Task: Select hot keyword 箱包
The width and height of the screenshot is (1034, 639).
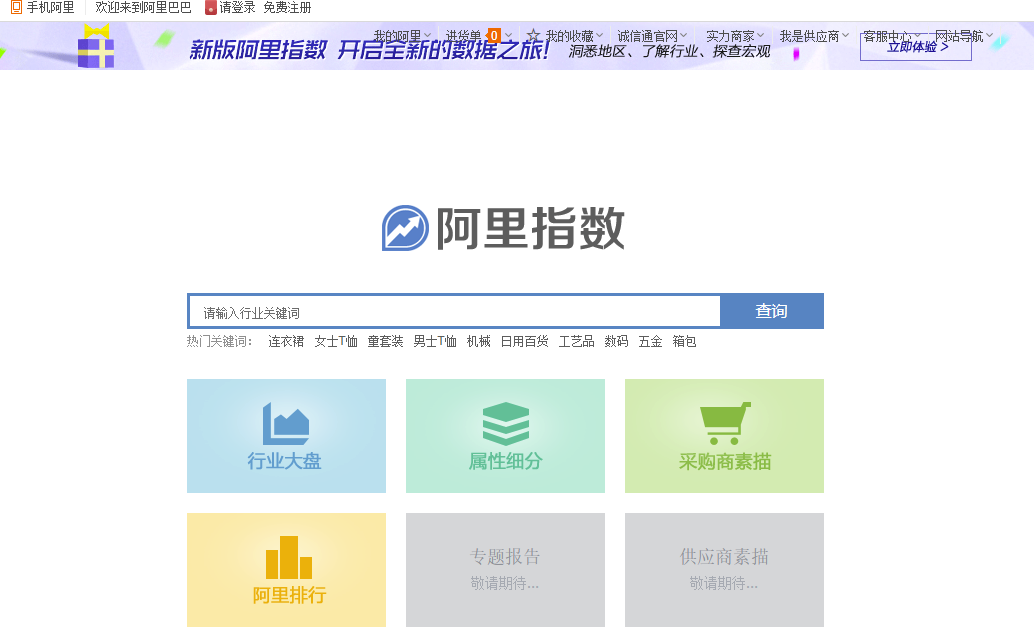Action: click(684, 341)
